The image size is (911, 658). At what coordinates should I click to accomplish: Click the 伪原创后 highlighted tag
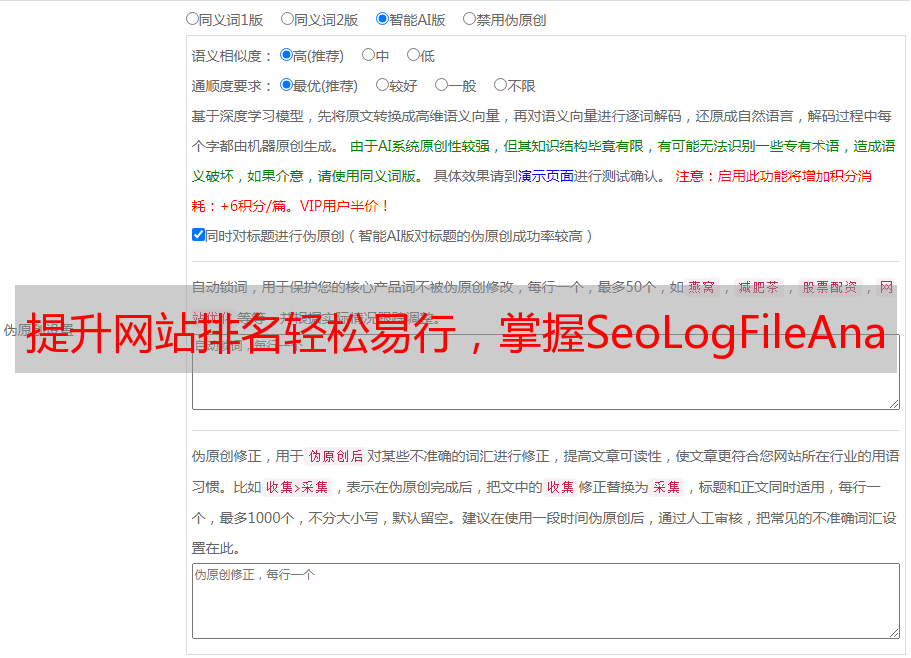pos(335,456)
